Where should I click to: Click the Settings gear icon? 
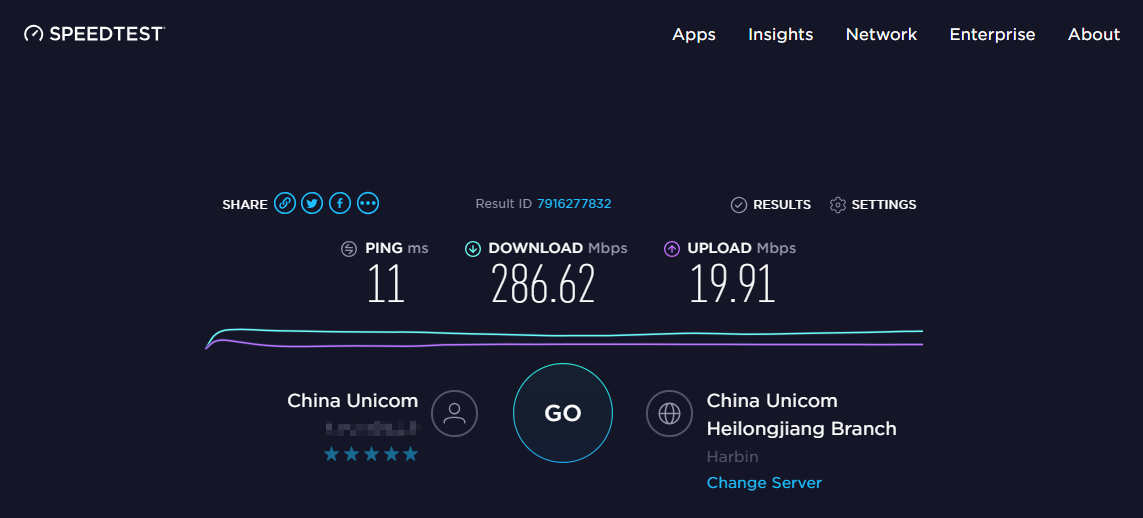point(838,205)
